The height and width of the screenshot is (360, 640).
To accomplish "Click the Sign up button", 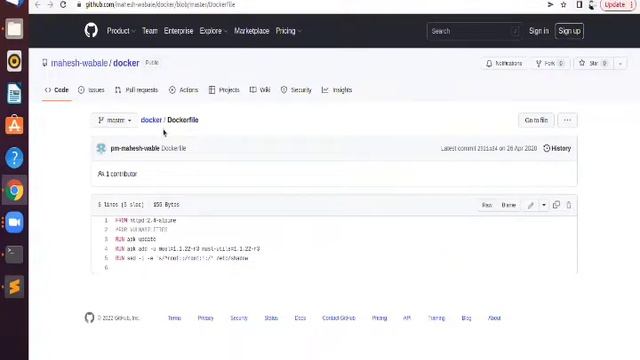I will tap(569, 31).
